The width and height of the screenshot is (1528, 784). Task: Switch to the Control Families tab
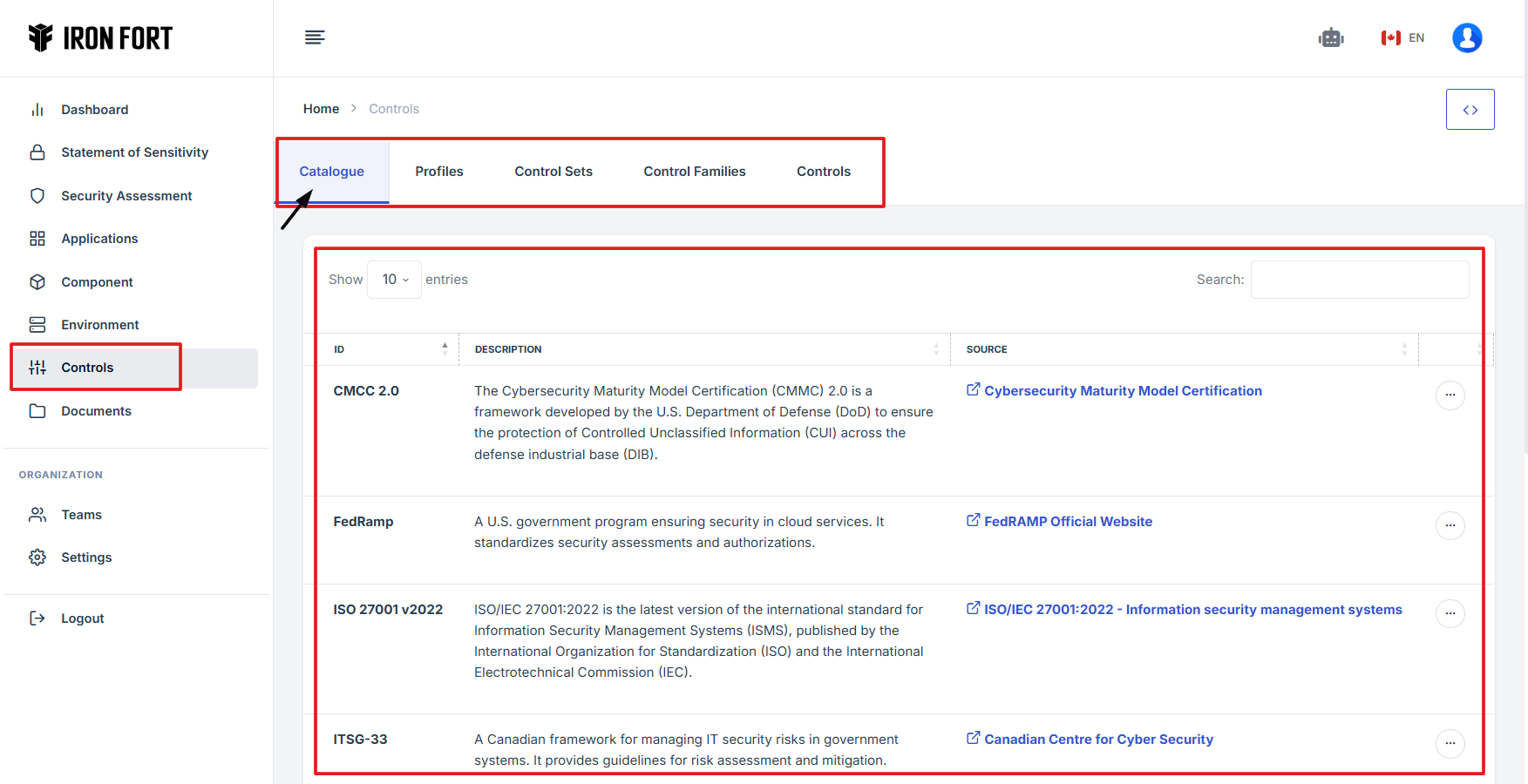(x=694, y=172)
